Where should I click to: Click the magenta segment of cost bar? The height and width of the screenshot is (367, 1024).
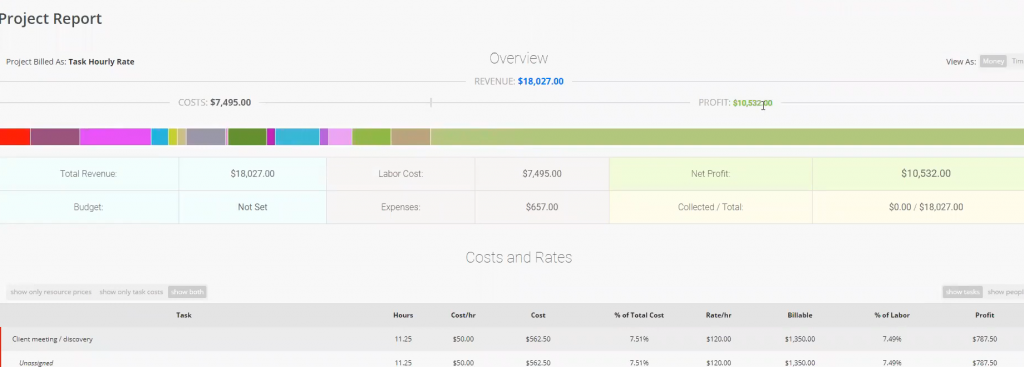116,136
